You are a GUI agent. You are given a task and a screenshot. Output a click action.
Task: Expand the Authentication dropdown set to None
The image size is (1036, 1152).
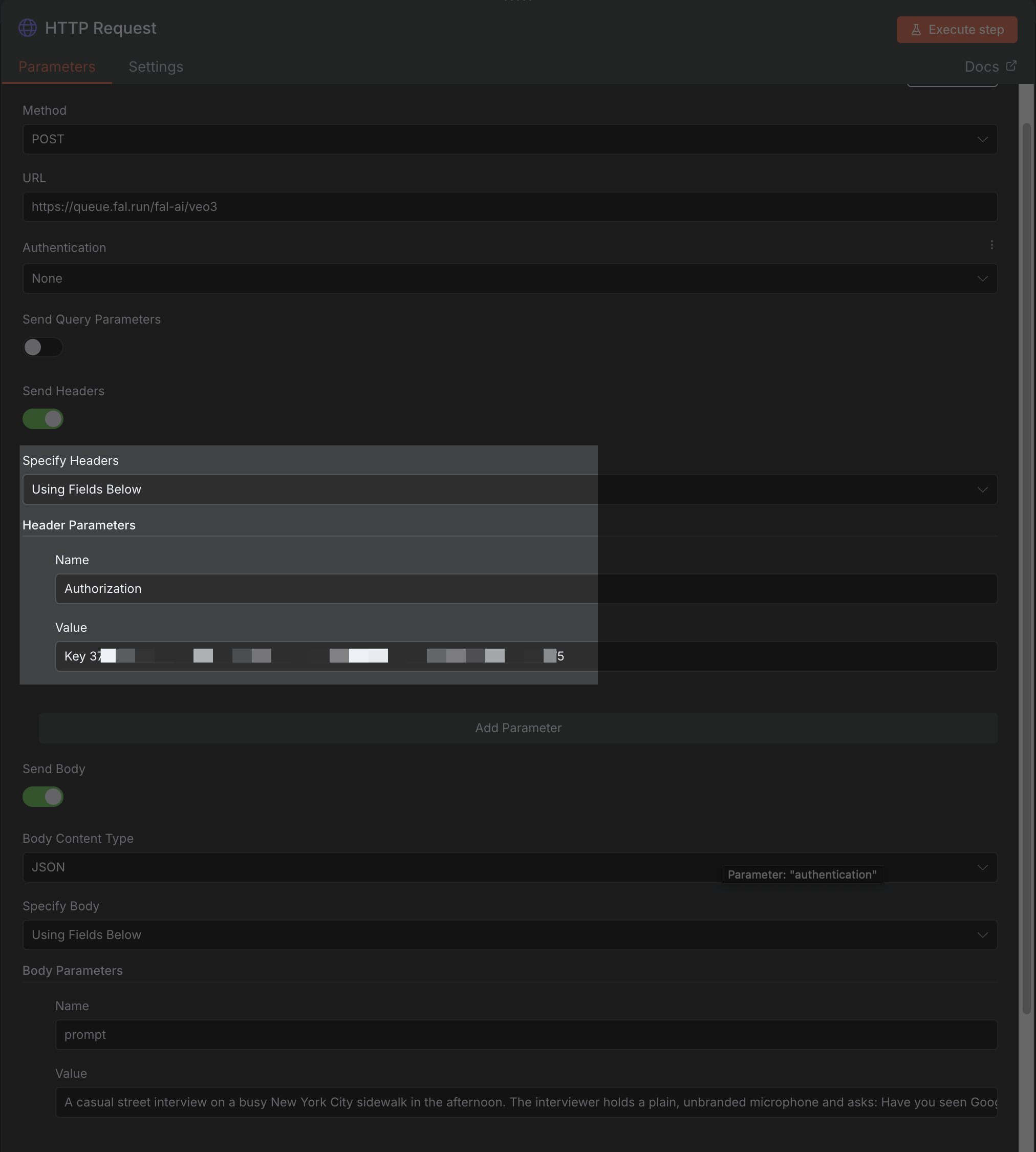[x=509, y=279]
